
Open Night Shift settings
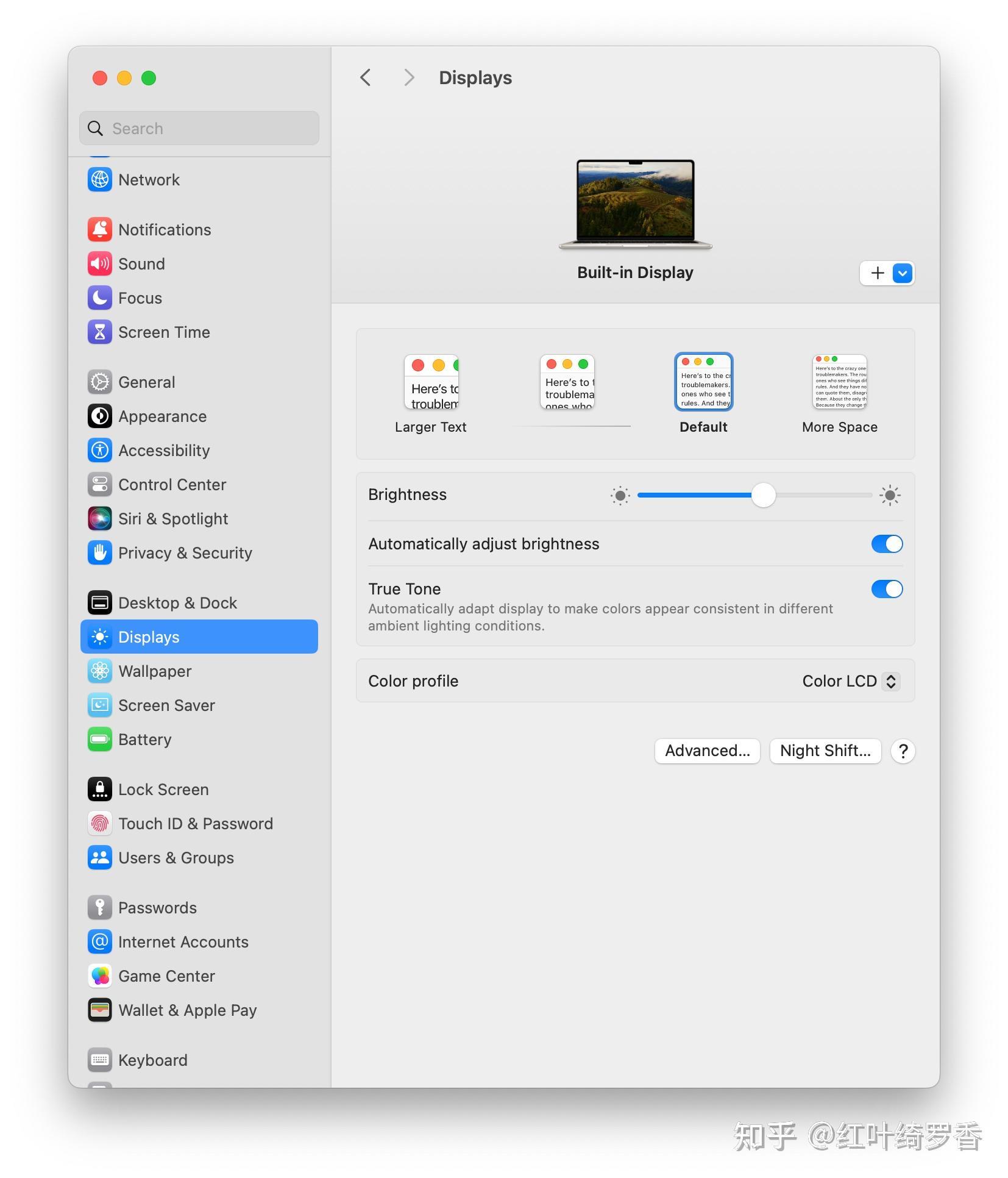pos(825,751)
